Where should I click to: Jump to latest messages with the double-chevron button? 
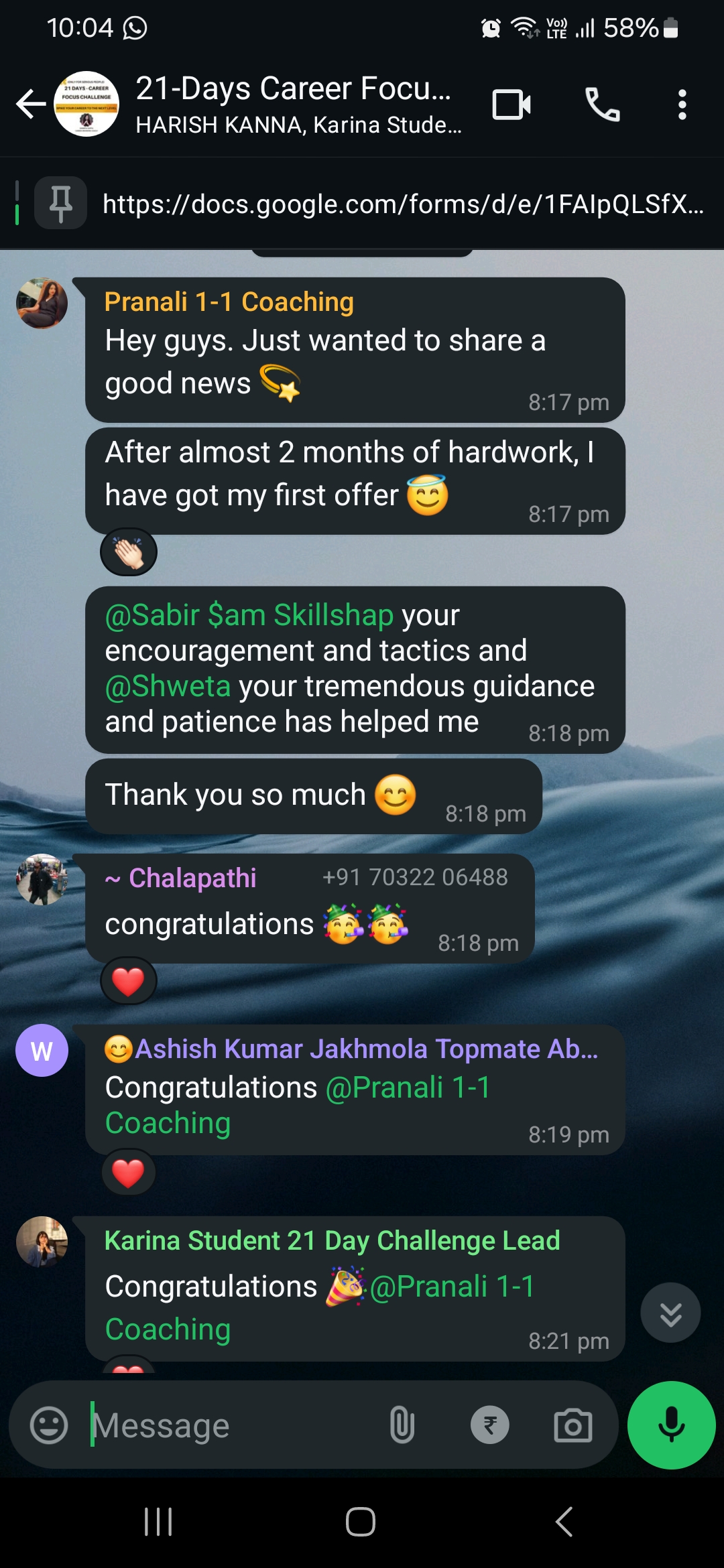click(670, 1312)
